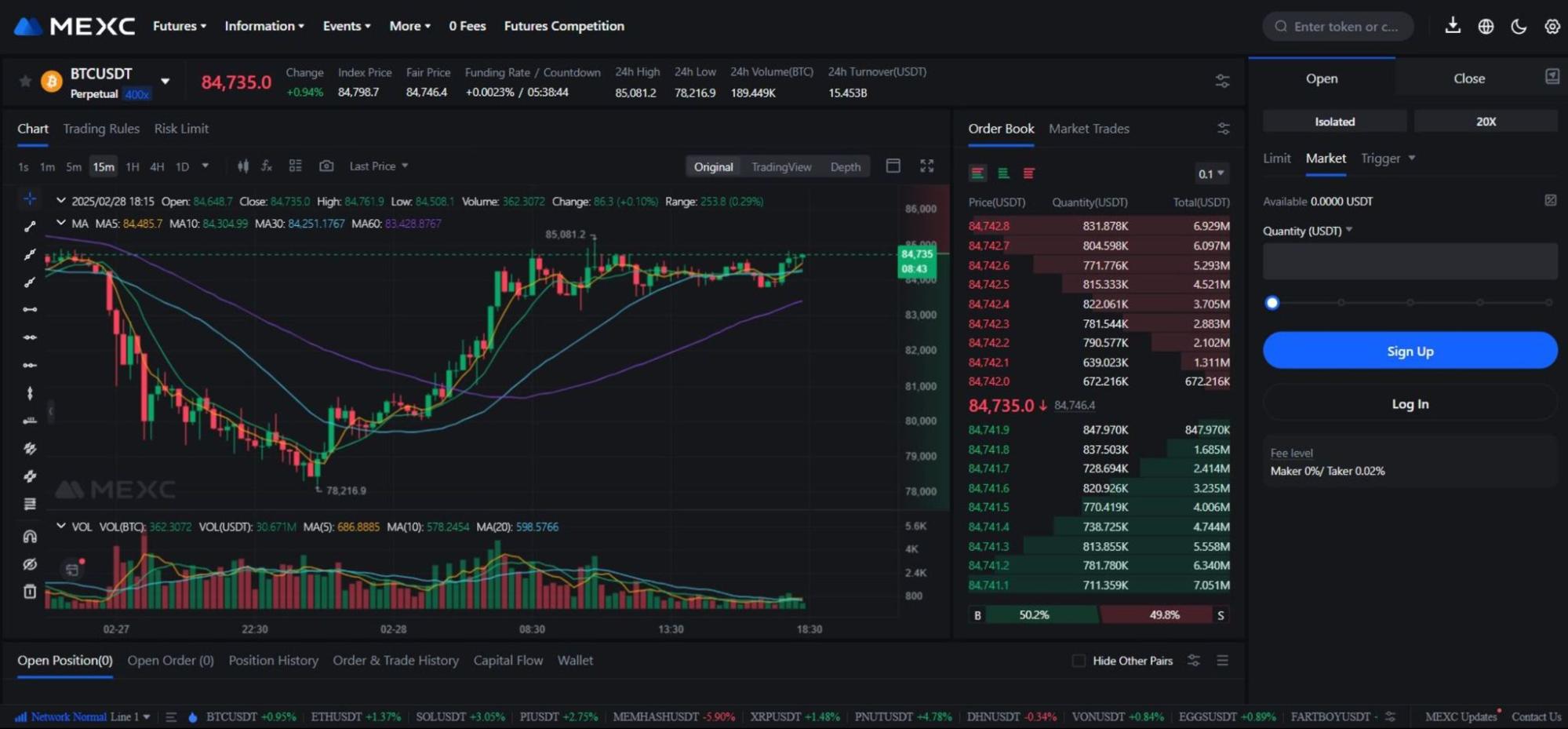Screen dimensions: 1568x729
Task: Collapse the MA indicator legend
Action: (x=60, y=223)
